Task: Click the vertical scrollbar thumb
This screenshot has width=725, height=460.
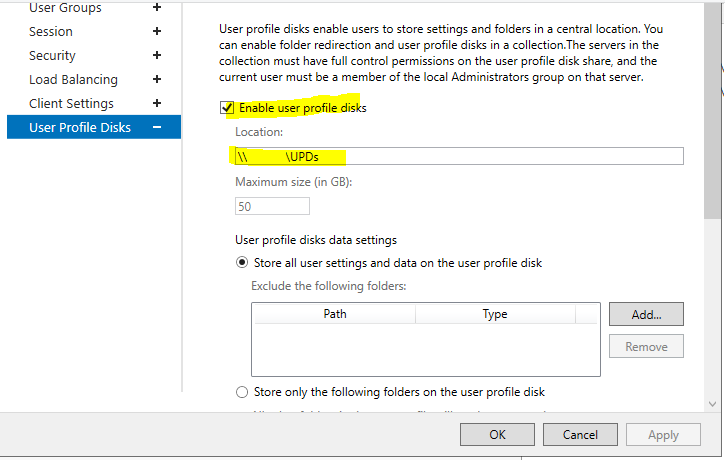Action: [x=713, y=110]
